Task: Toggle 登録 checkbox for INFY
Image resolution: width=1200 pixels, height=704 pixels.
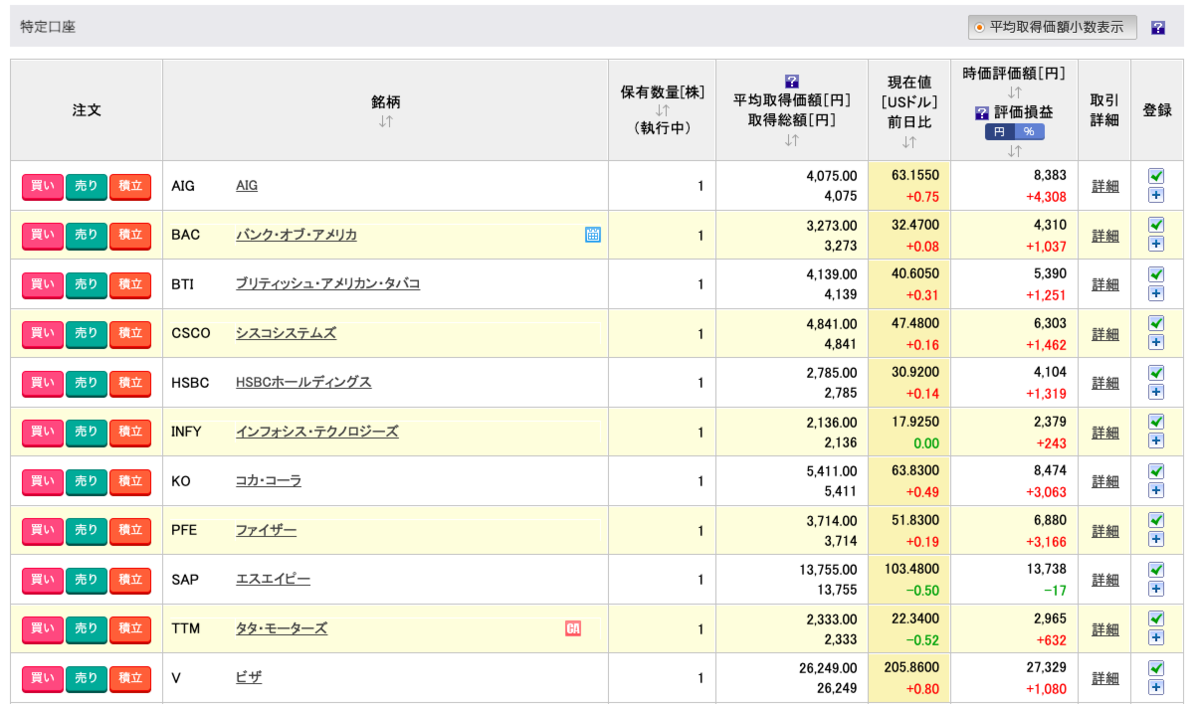Action: (x=1156, y=421)
